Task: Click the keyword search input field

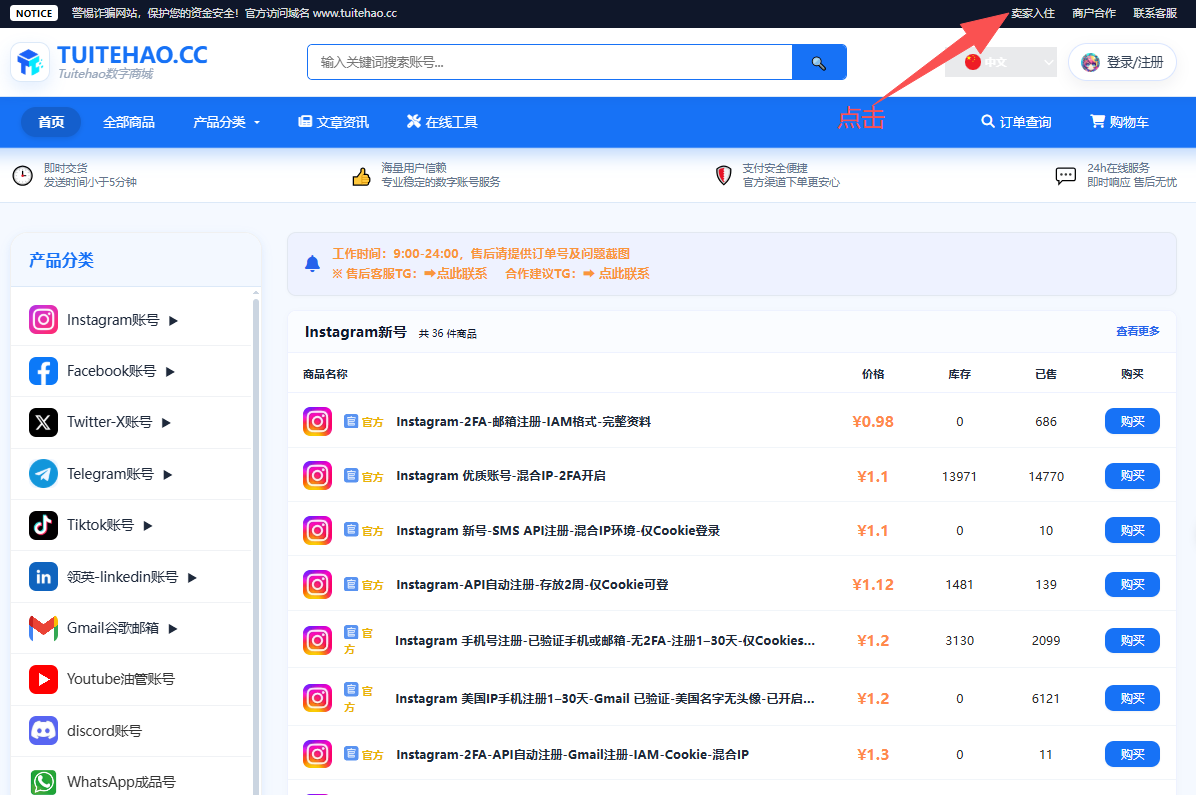Action: [x=550, y=63]
